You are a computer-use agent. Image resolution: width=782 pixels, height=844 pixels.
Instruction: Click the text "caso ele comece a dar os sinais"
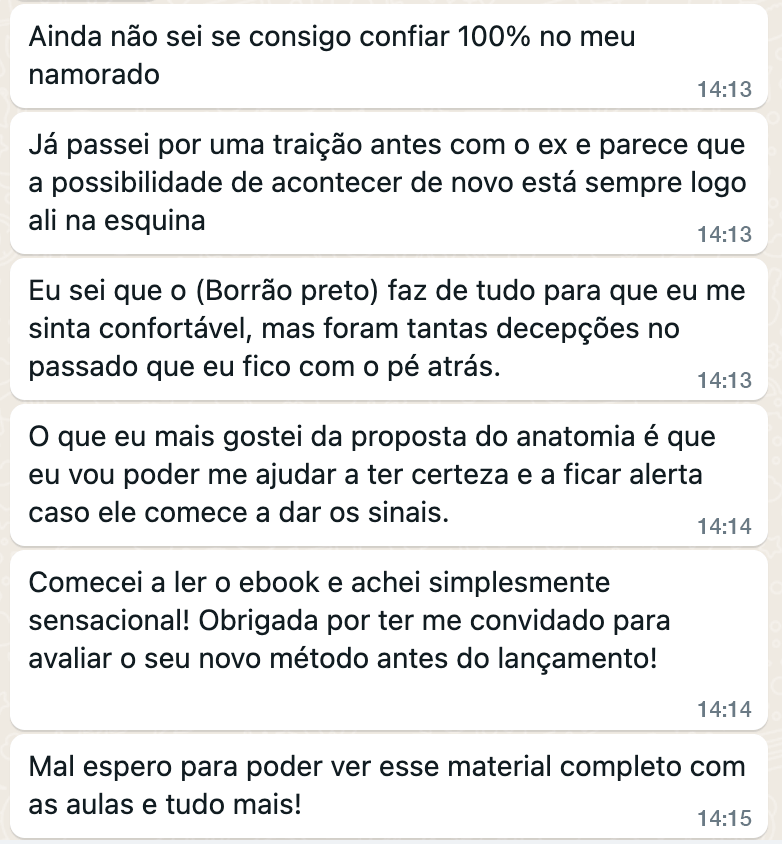coord(238,512)
